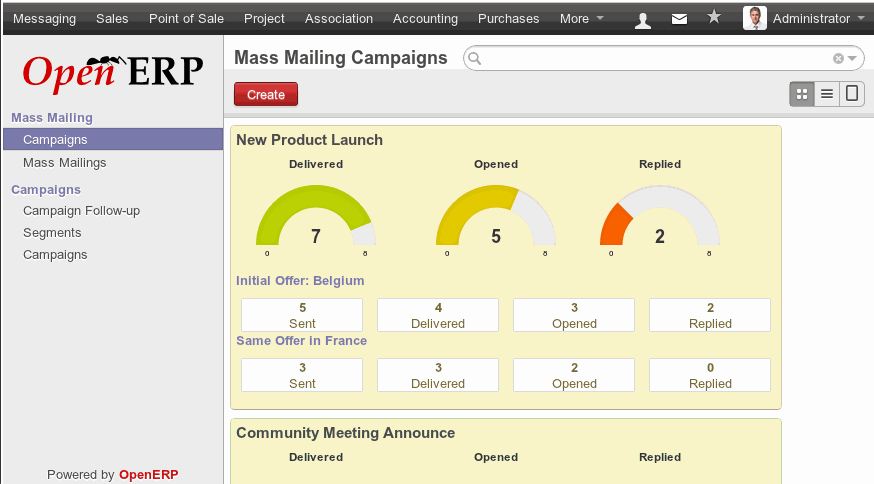Click 3 Delivered box for France

[x=438, y=375]
